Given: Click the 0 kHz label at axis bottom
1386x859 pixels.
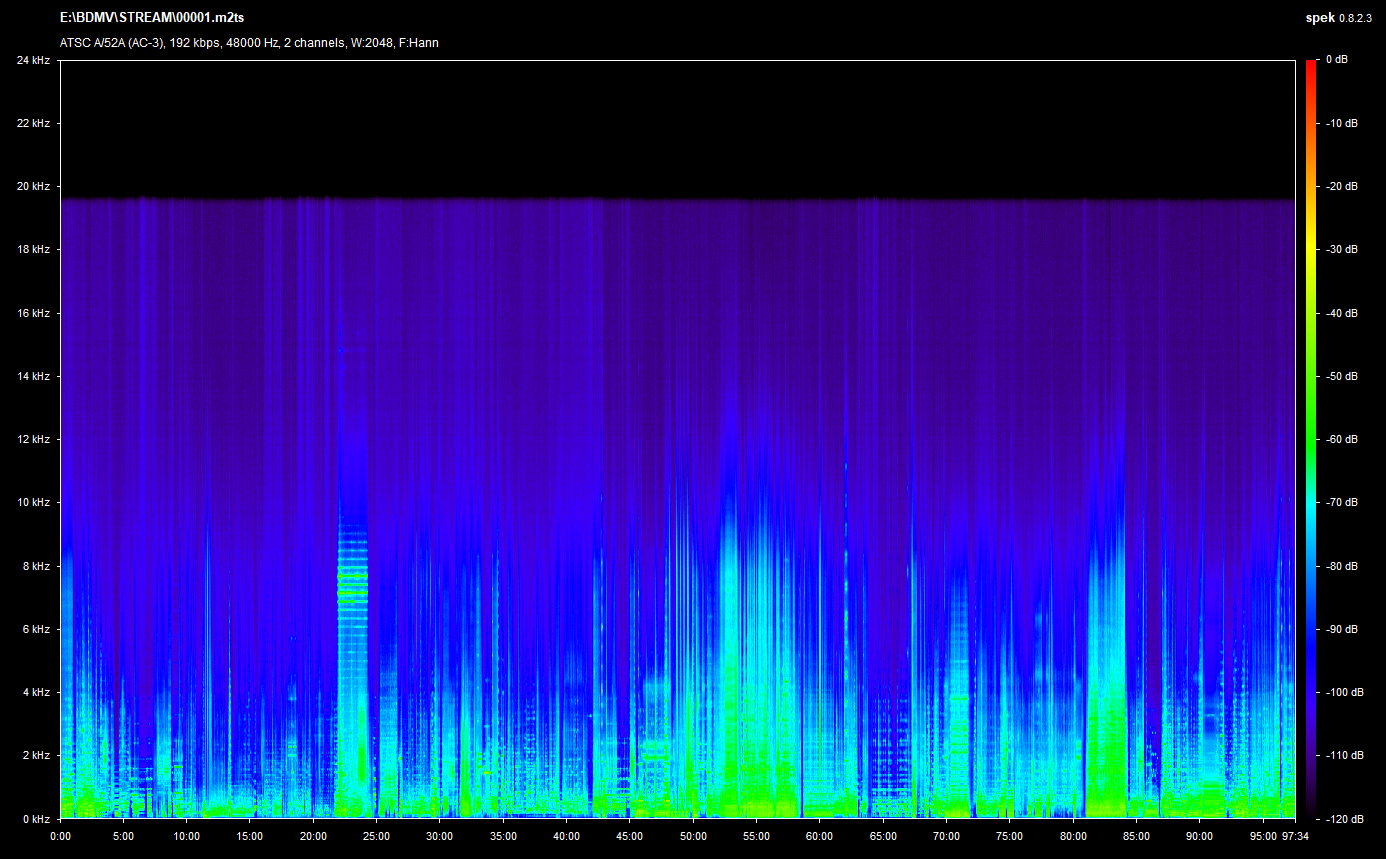Looking at the screenshot, I should (x=36, y=818).
